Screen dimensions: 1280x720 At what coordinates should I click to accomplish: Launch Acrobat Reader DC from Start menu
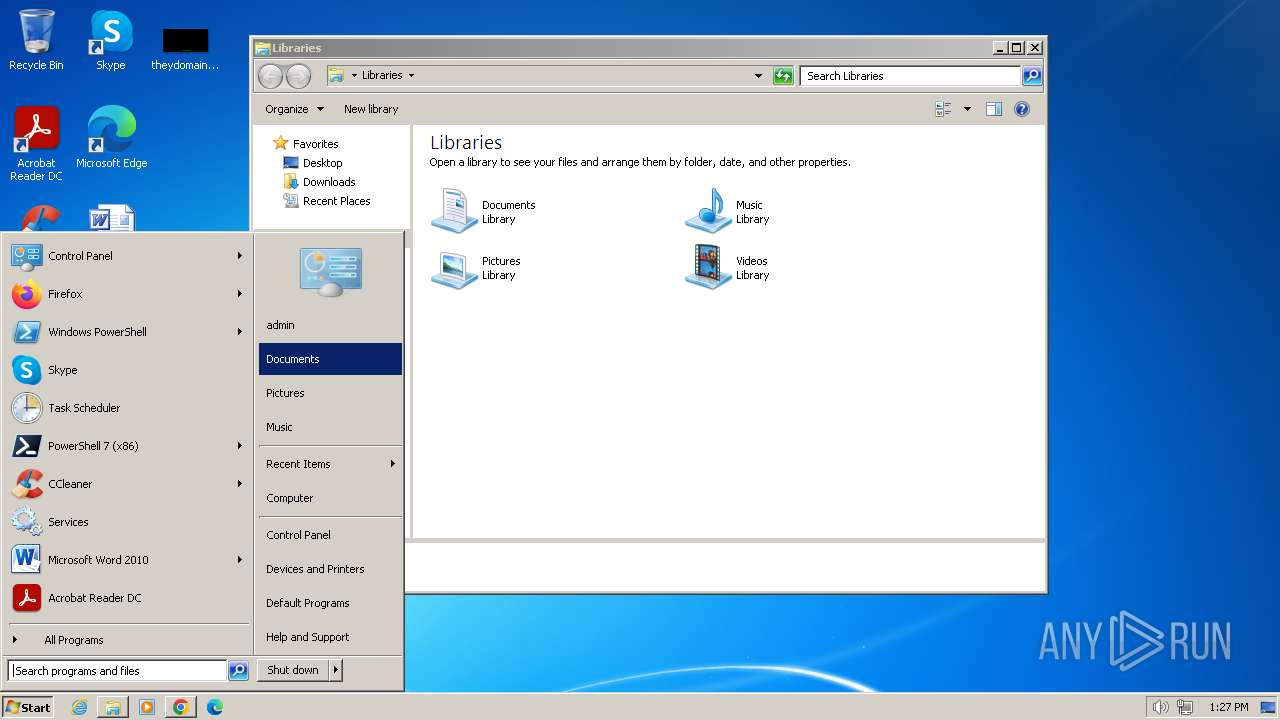[128, 598]
